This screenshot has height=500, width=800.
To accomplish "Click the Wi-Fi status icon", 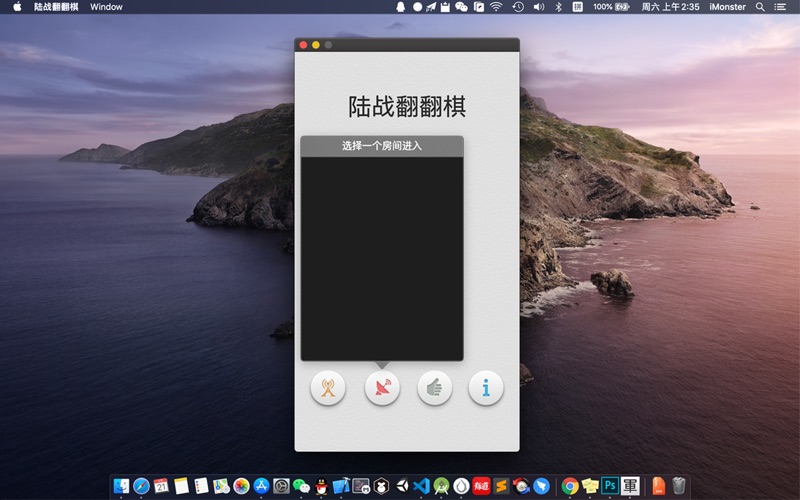I will (x=496, y=7).
